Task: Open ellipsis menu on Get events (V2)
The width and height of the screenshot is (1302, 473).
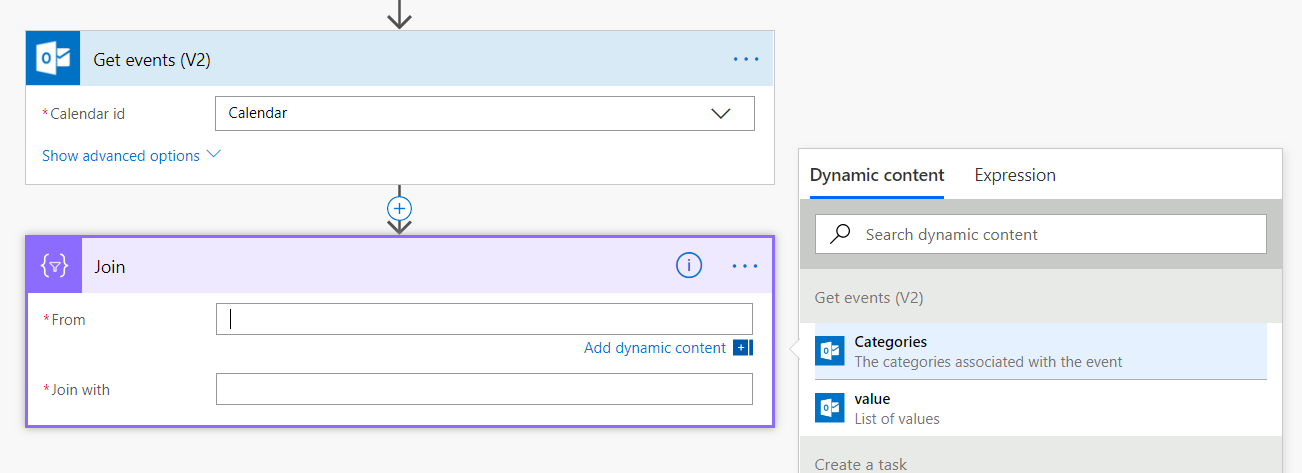Action: pos(746,59)
